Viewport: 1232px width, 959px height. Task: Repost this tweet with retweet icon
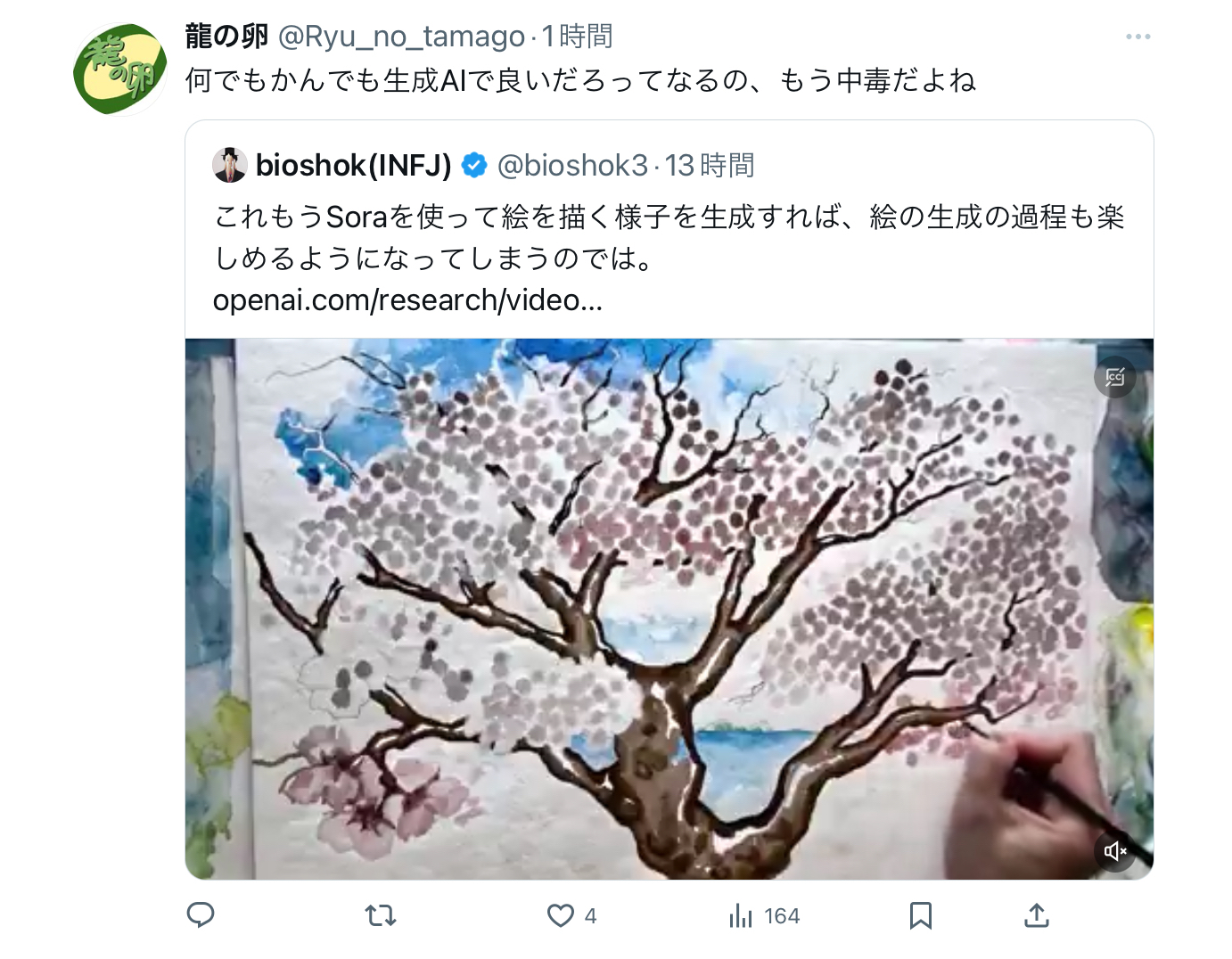tap(381, 915)
